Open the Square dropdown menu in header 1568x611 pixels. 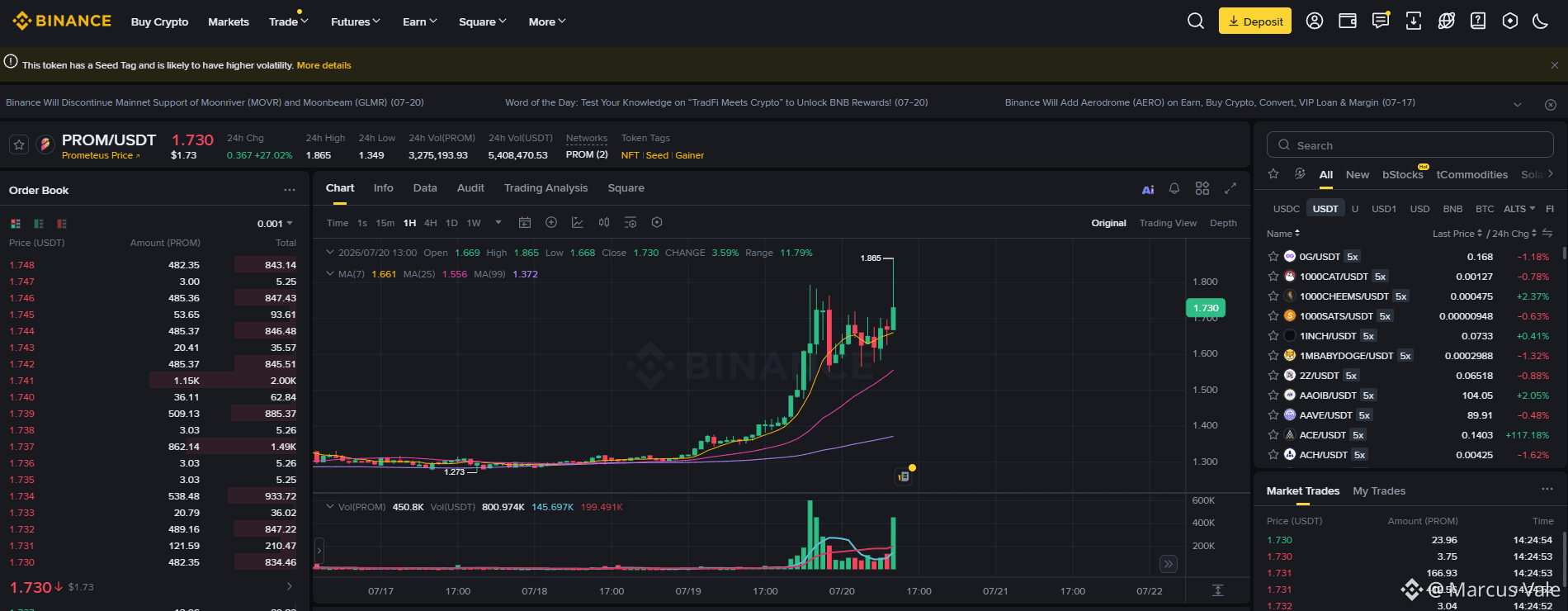[x=483, y=21]
